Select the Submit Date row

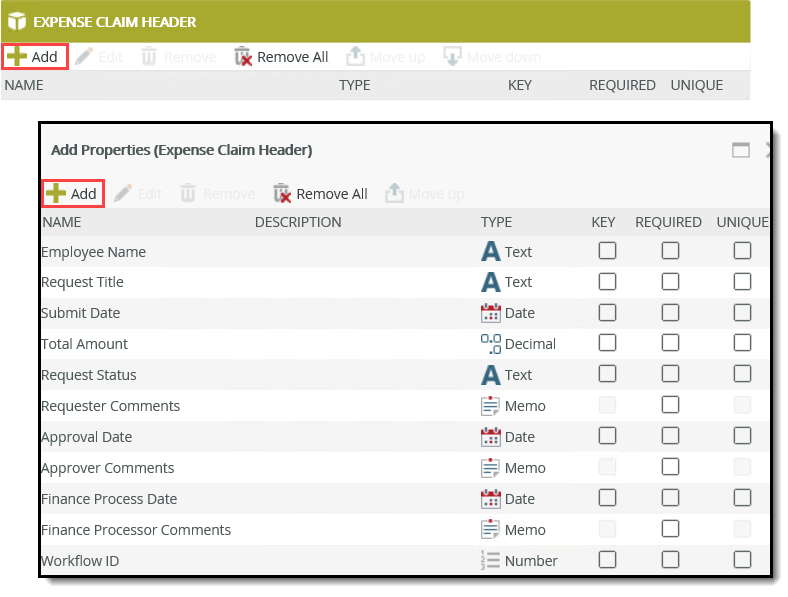click(405, 313)
